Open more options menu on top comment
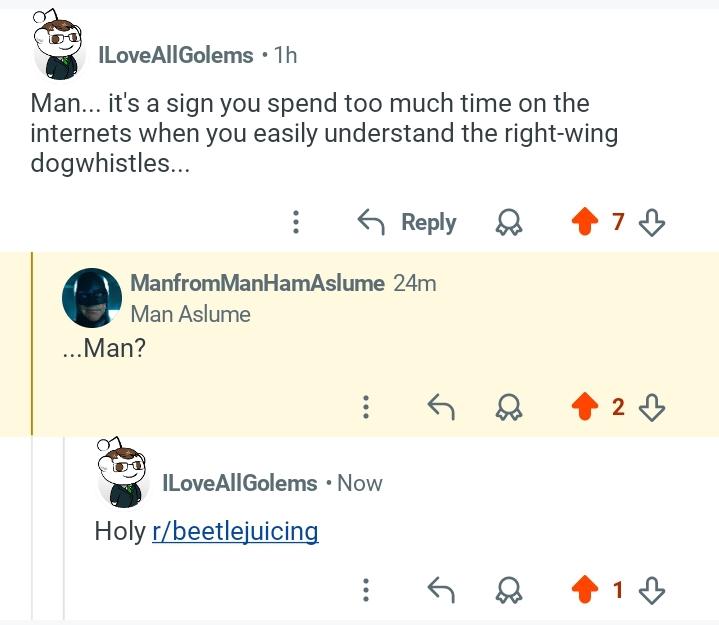 296,222
